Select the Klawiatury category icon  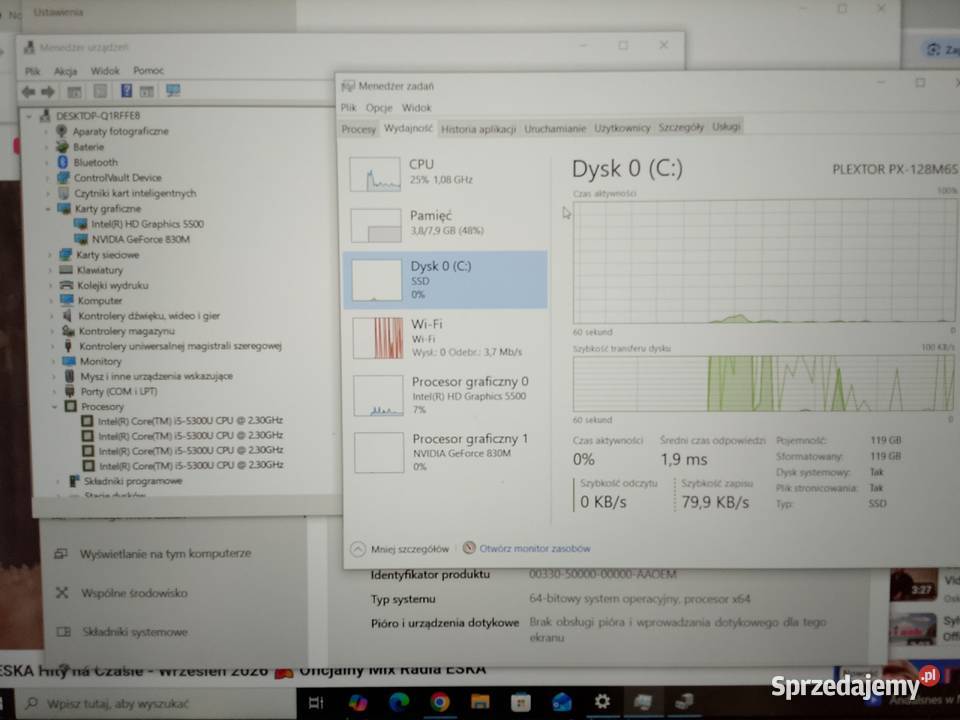coord(66,270)
